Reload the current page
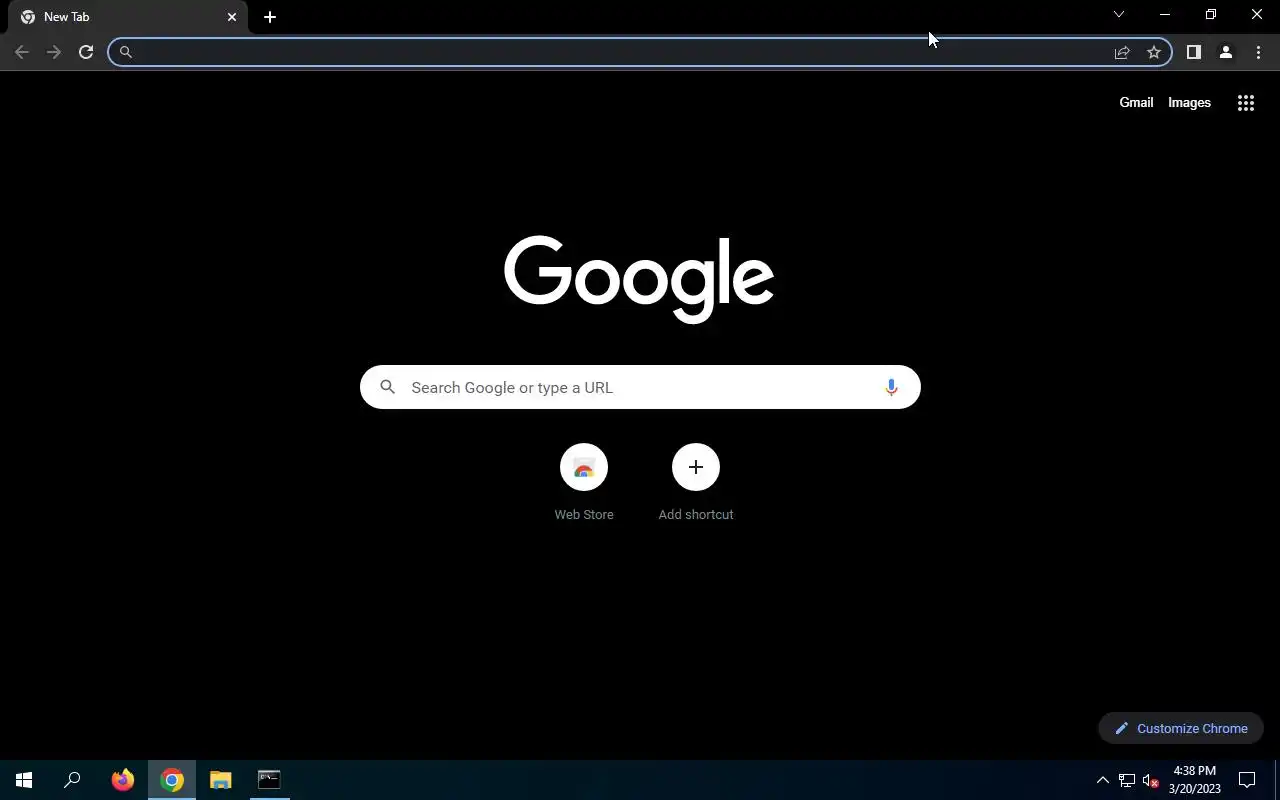This screenshot has height=800, width=1280. 86,52
